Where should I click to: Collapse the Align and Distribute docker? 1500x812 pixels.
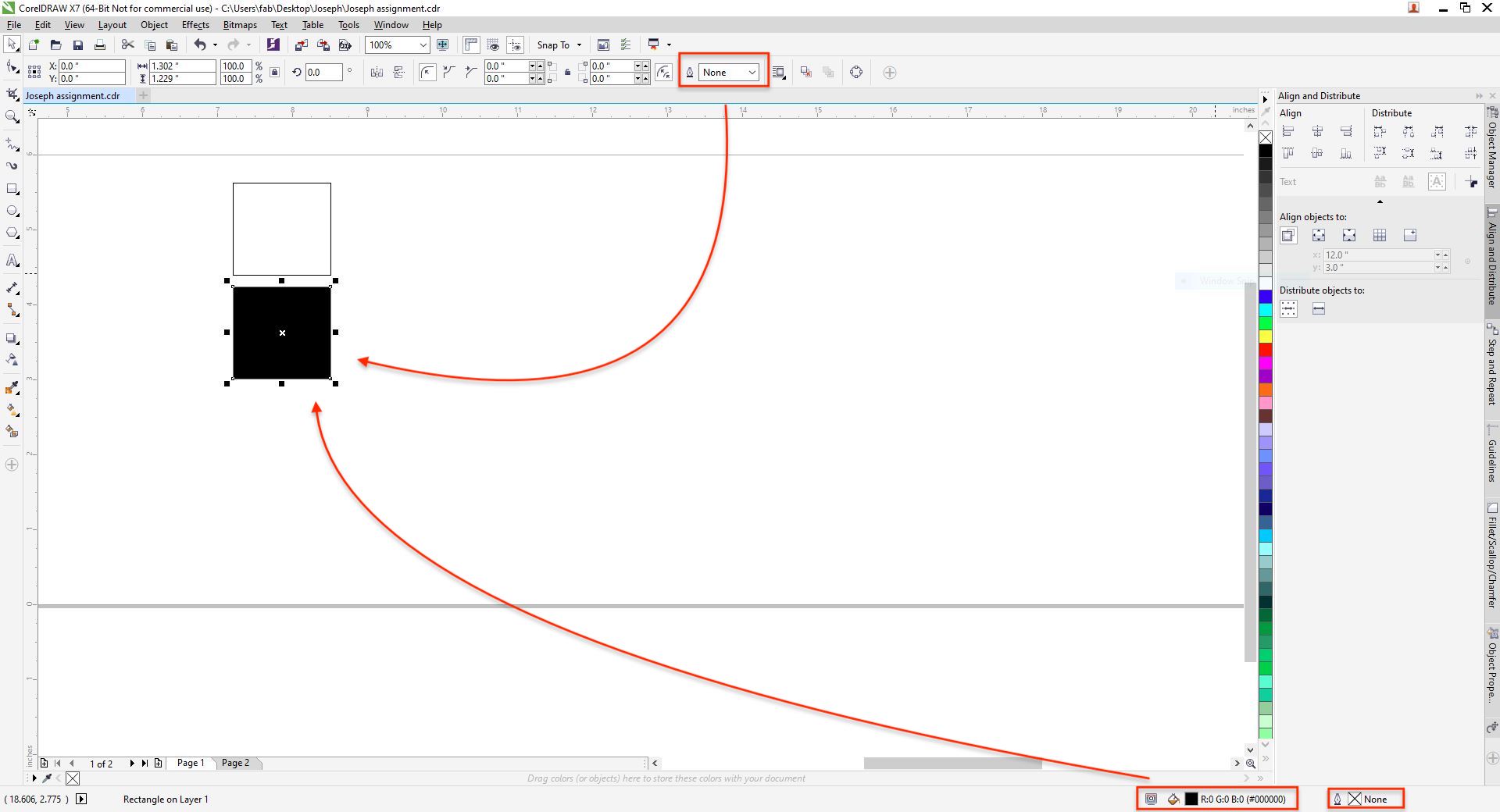tap(1479, 96)
